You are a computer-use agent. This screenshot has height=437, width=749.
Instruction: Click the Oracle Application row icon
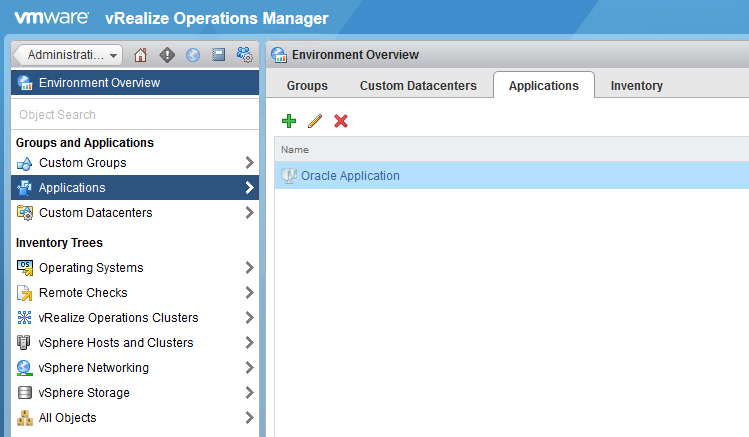coord(289,176)
